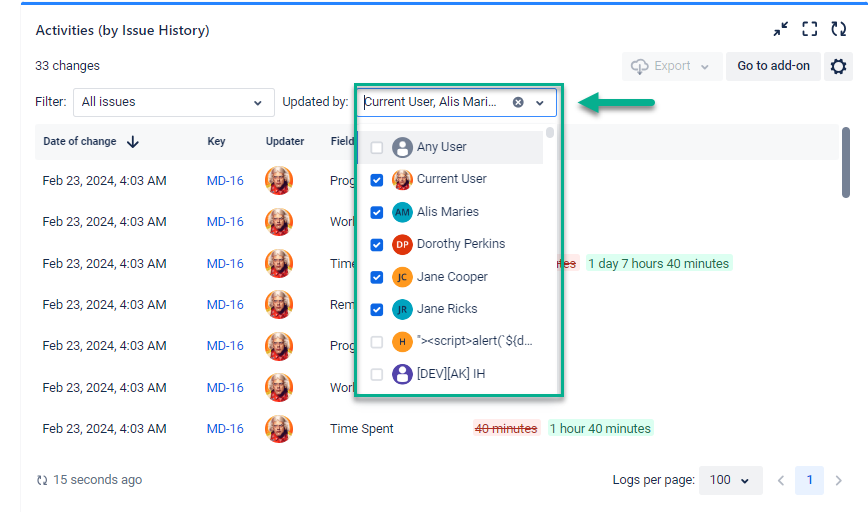Select the [DEV][AK] IH user option

click(x=451, y=374)
